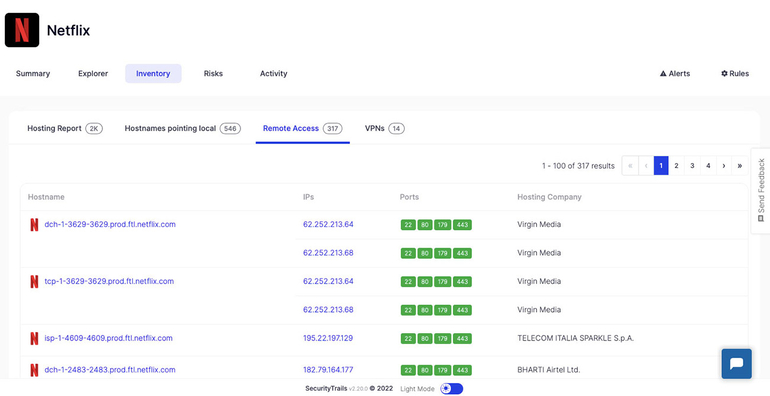770x396 pixels.
Task: Click Netflix icon beside isp-1-4609-4609 hostname
Action: [x=34, y=339]
